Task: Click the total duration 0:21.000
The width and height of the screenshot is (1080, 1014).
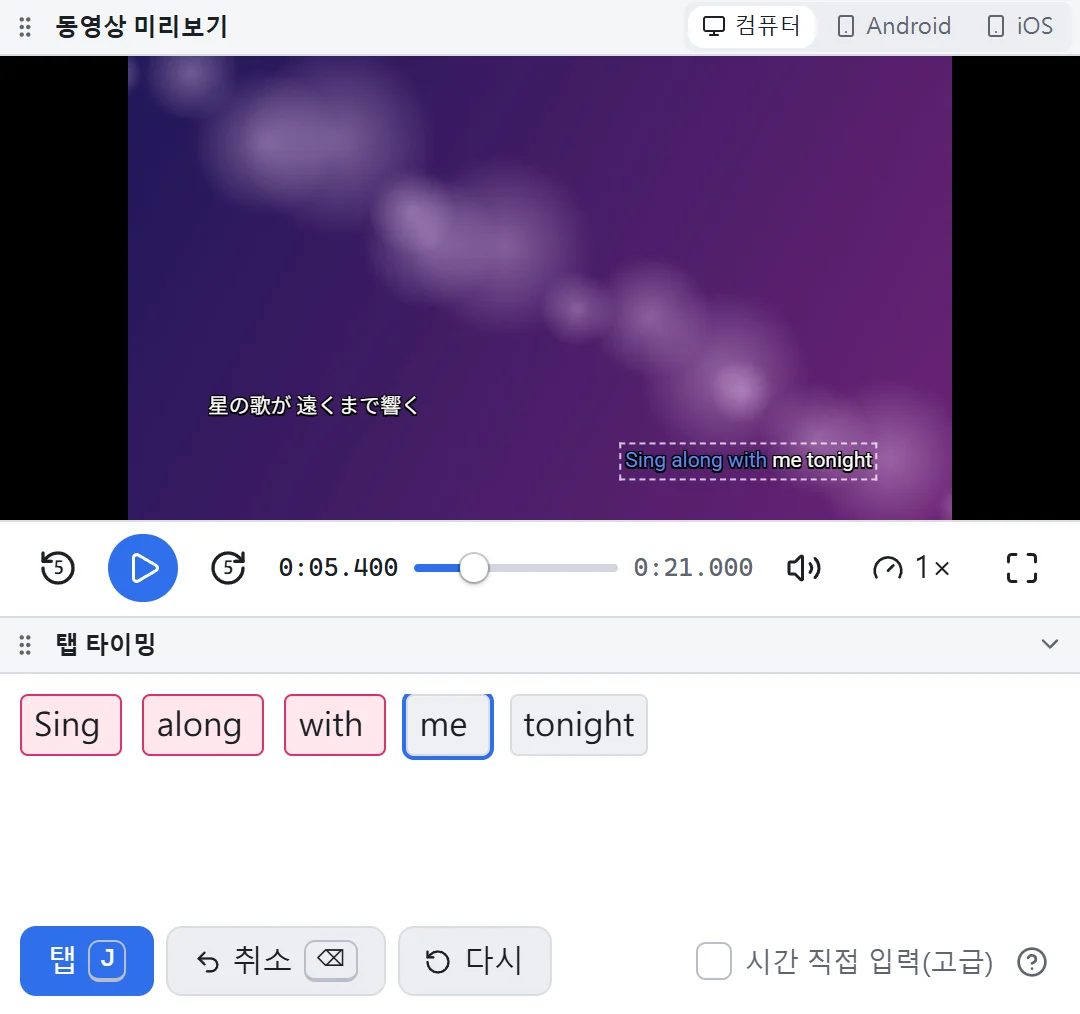Action: (x=693, y=568)
